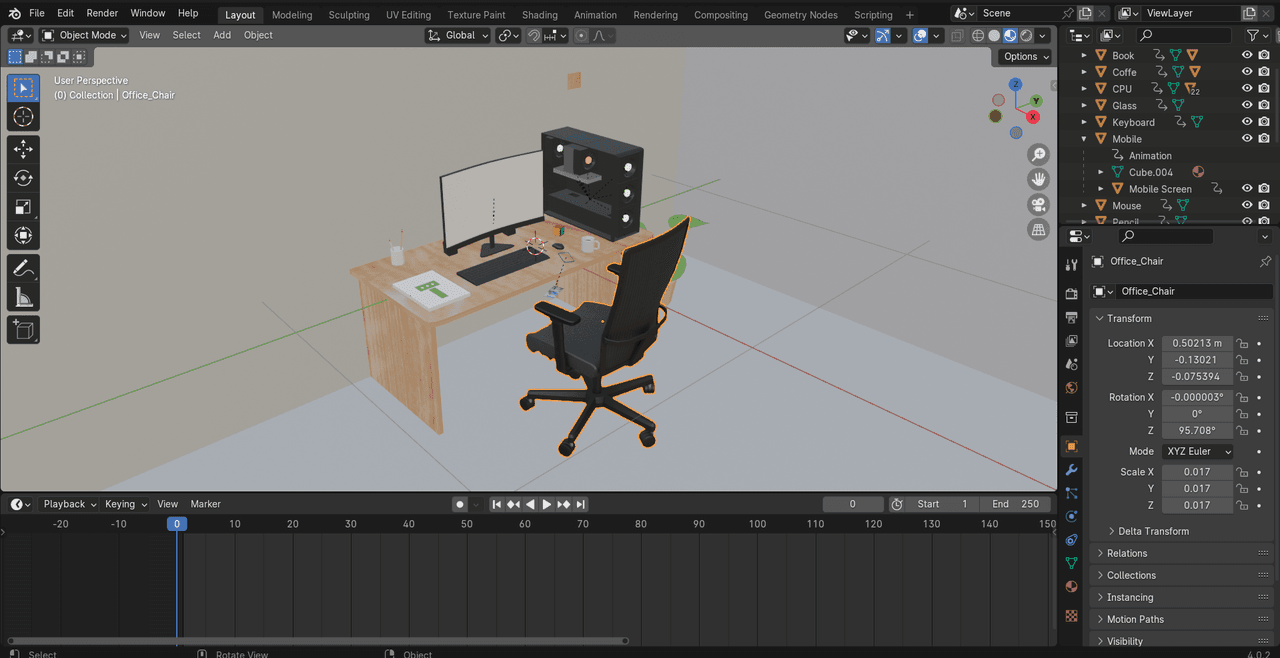Switch to the Sculpting workspace tab
The image size is (1280, 658).
coord(349,15)
